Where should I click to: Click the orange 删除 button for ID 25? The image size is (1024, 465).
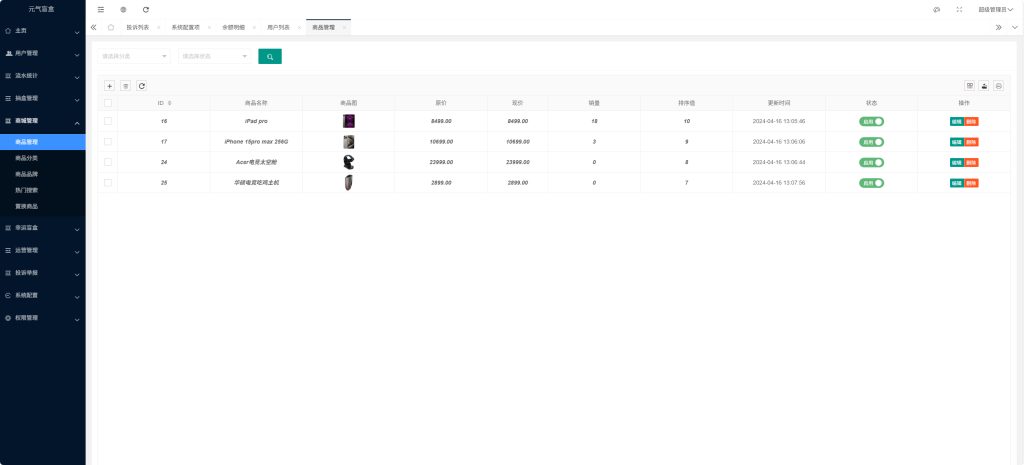[971, 183]
